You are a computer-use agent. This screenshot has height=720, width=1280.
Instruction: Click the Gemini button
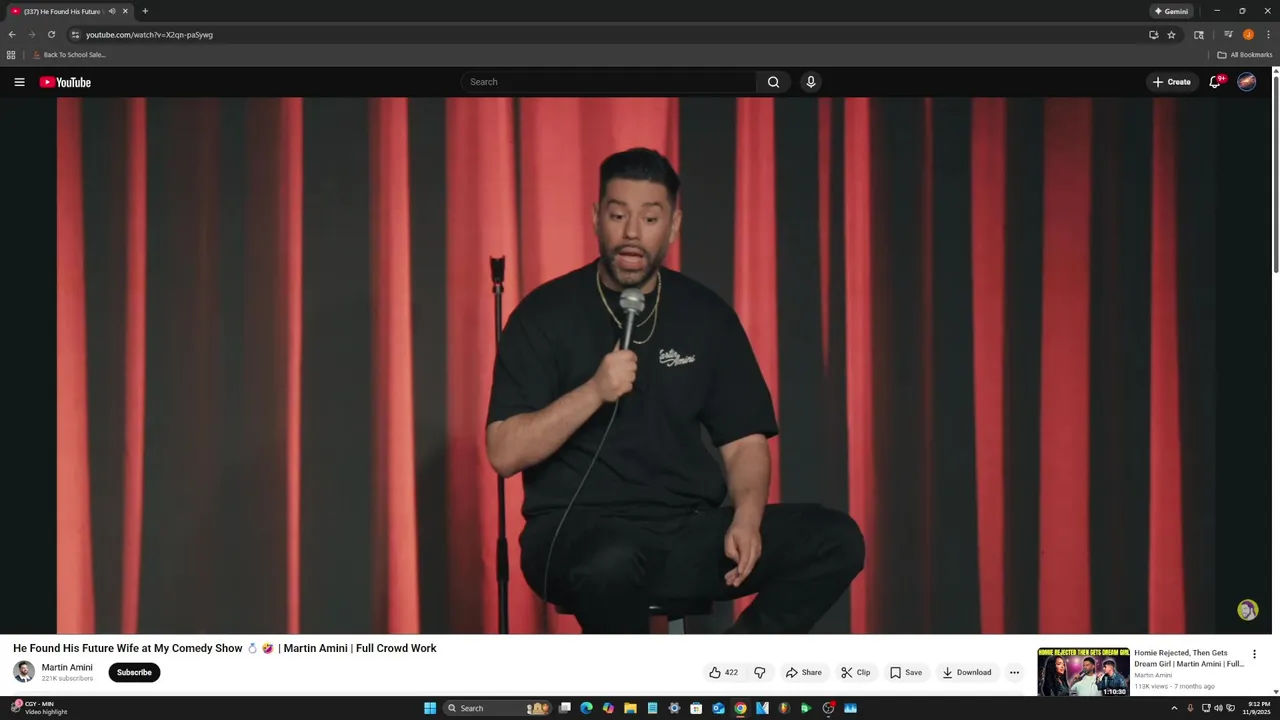point(1171,11)
